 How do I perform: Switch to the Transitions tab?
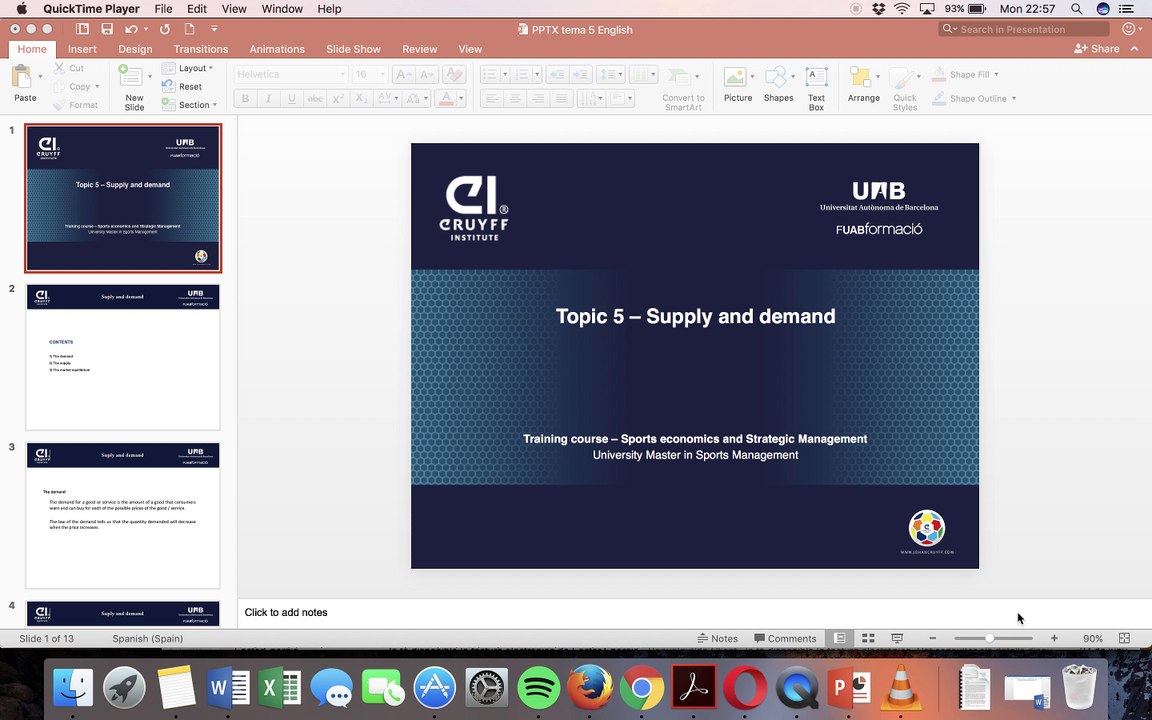point(201,48)
